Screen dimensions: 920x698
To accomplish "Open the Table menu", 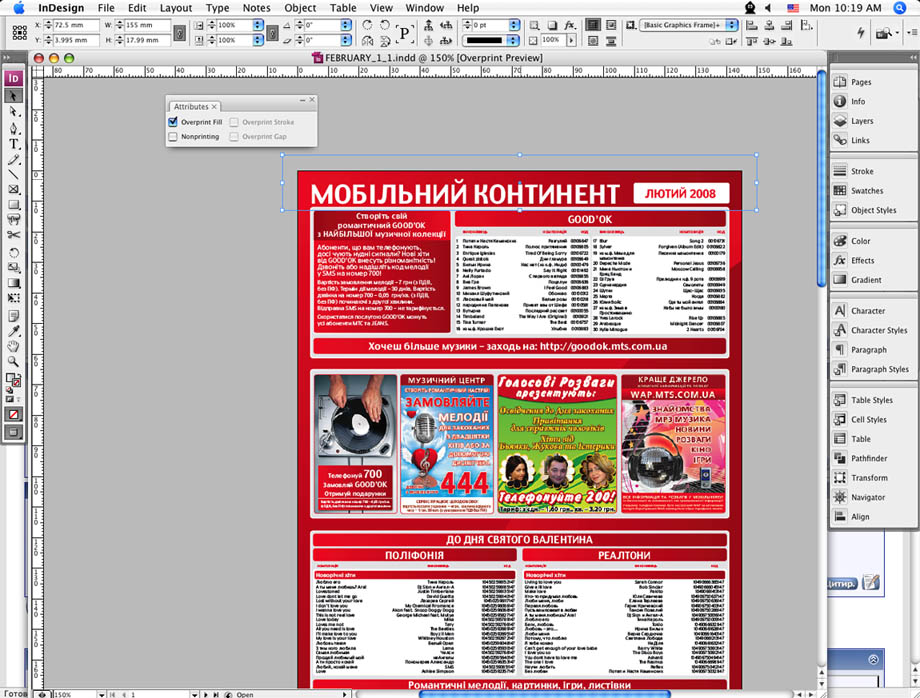I will pyautogui.click(x=343, y=8).
